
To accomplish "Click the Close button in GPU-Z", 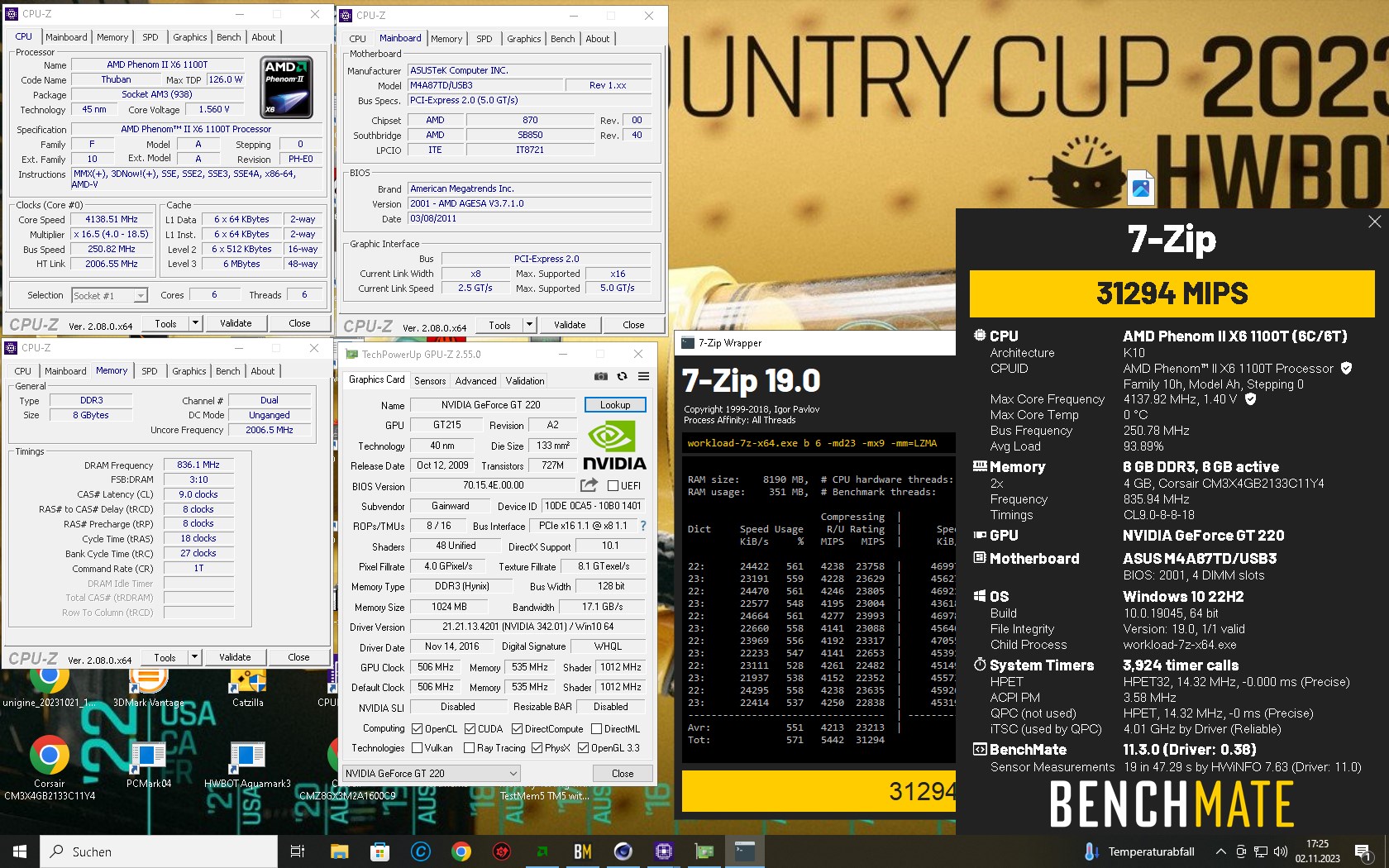I will (x=623, y=774).
